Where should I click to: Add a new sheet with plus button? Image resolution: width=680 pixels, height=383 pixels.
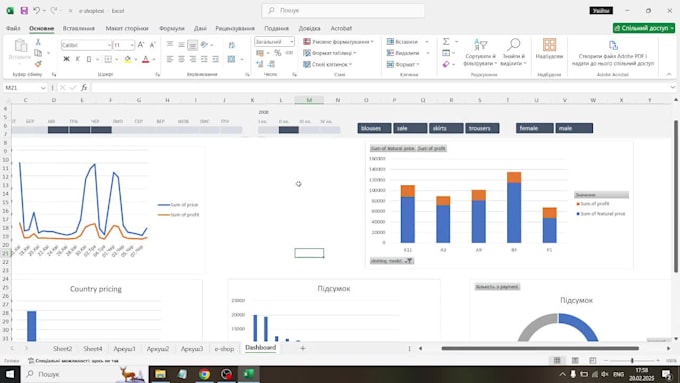pyautogui.click(x=303, y=348)
